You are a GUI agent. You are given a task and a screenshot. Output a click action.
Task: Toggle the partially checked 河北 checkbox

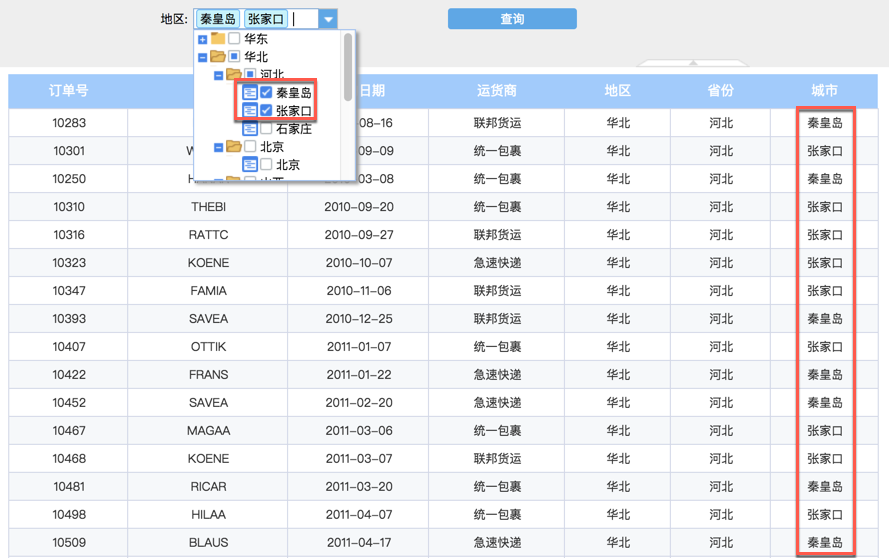250,74
